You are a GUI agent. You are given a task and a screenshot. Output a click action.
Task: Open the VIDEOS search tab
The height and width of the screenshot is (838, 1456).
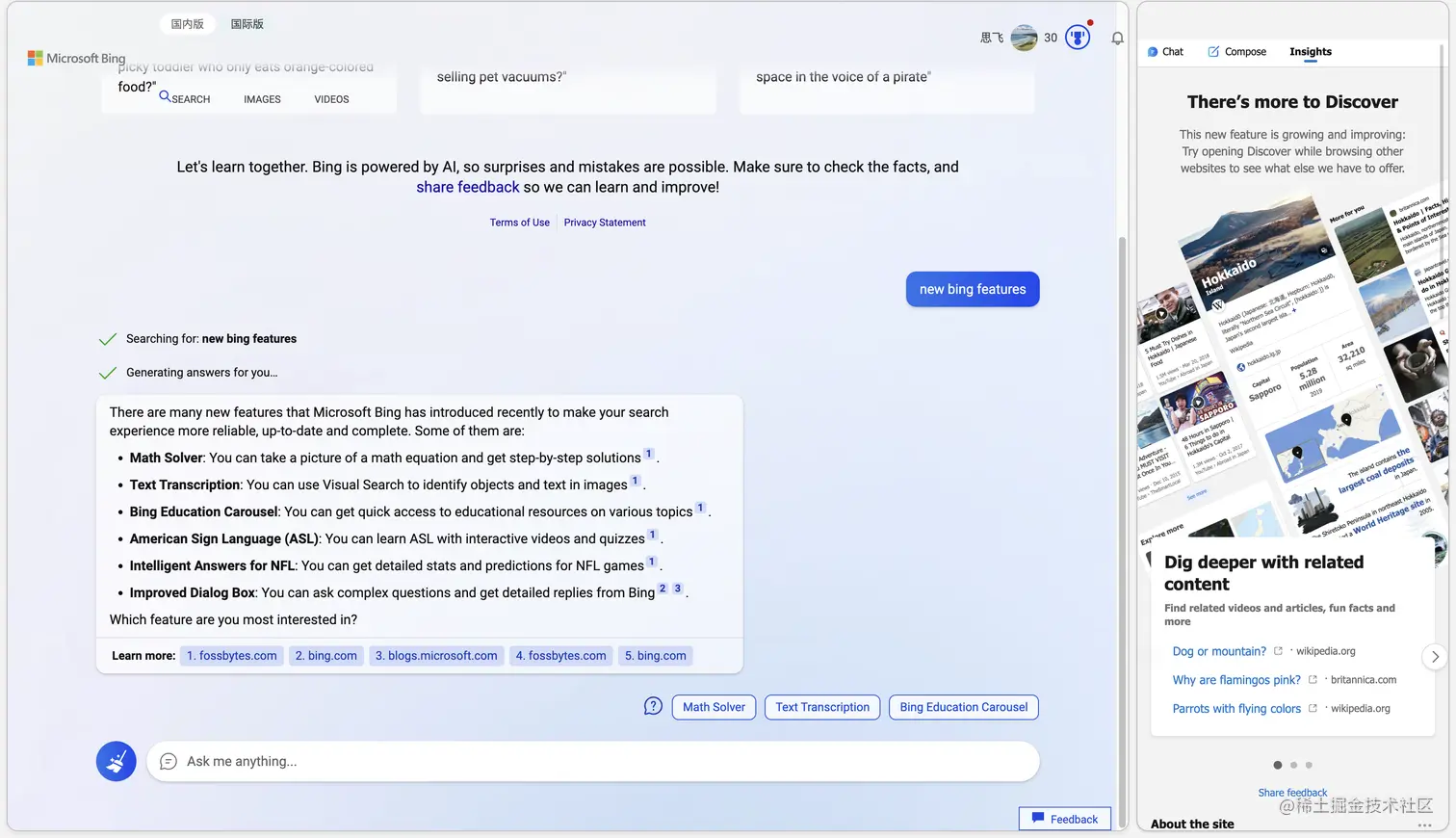(x=331, y=99)
